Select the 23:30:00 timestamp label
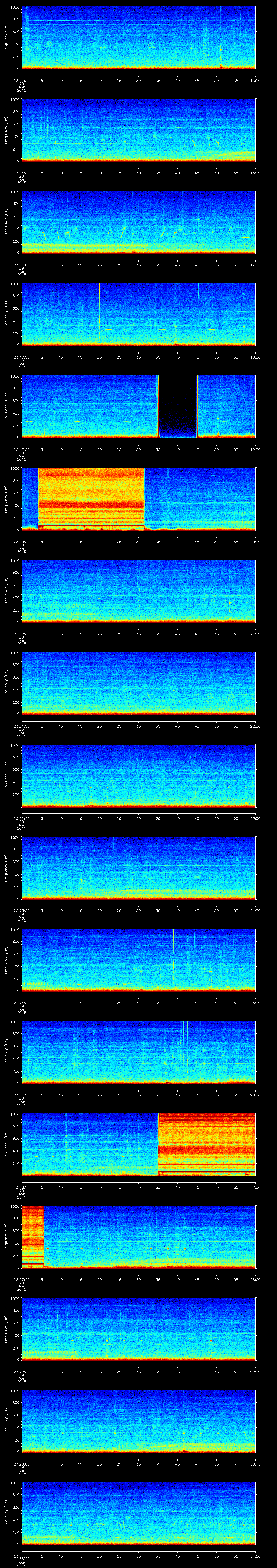The width and height of the screenshot is (277, 1568). point(21,1556)
